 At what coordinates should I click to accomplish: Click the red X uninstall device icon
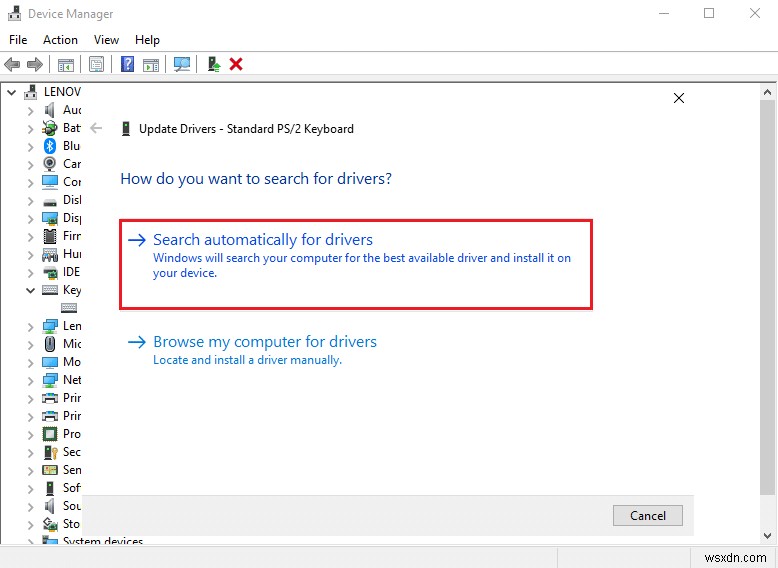click(x=236, y=64)
